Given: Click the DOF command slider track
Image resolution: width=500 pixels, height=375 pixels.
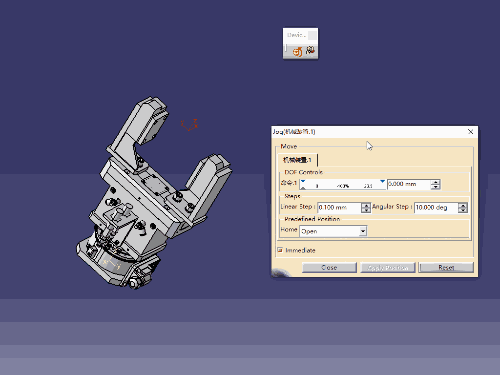Looking at the screenshot, I should point(343,184).
